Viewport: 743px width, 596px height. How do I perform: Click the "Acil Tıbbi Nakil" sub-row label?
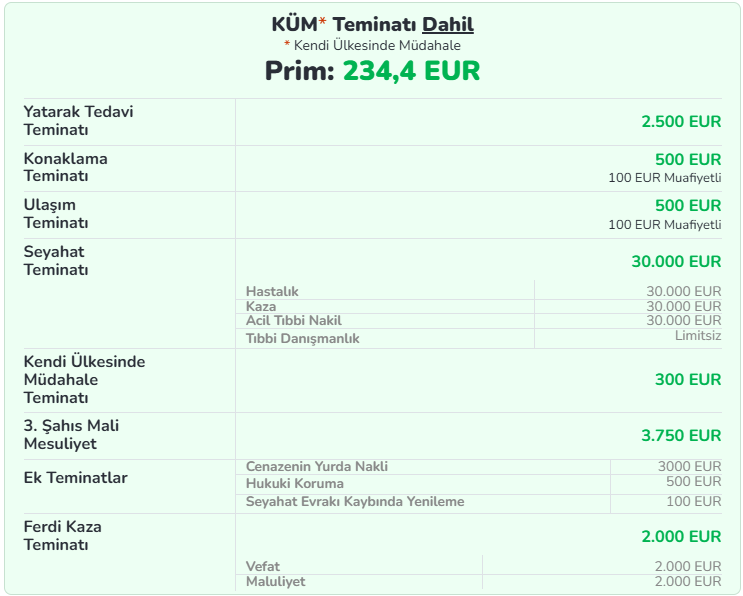(x=294, y=320)
